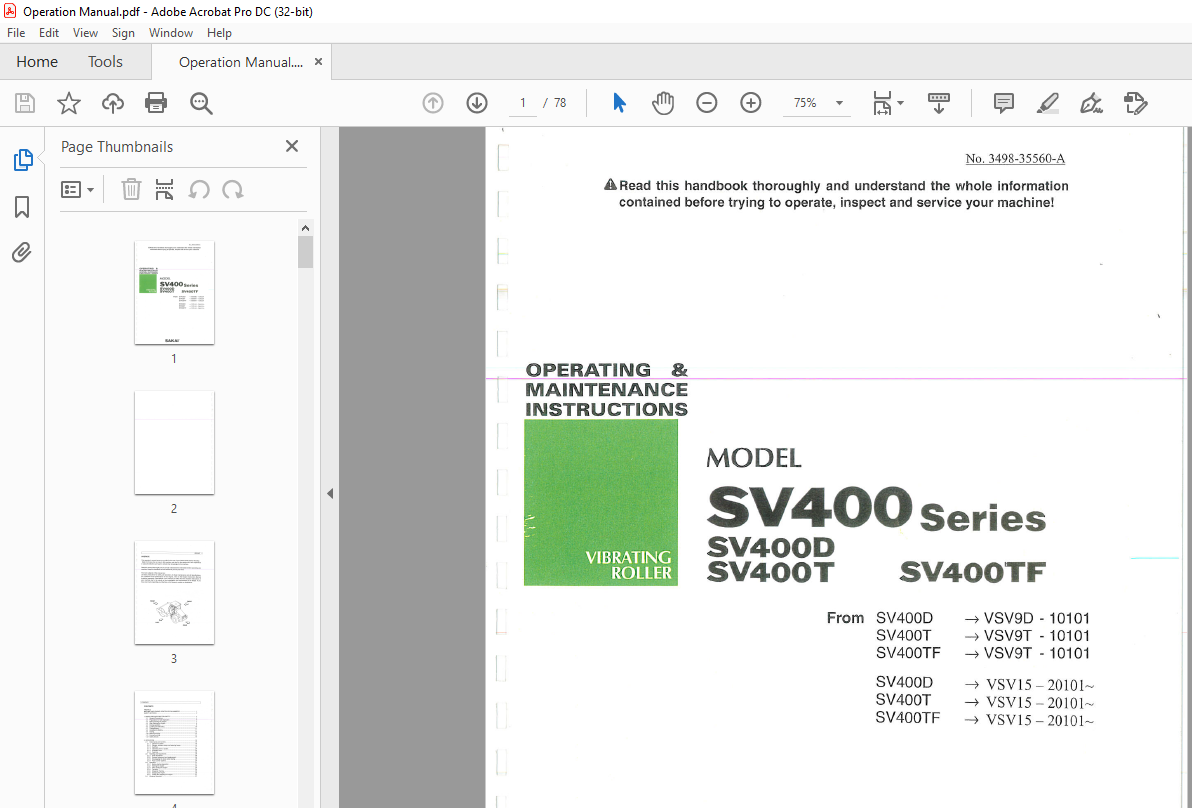Open the Page Thumbnails panel icon

pos(23,160)
